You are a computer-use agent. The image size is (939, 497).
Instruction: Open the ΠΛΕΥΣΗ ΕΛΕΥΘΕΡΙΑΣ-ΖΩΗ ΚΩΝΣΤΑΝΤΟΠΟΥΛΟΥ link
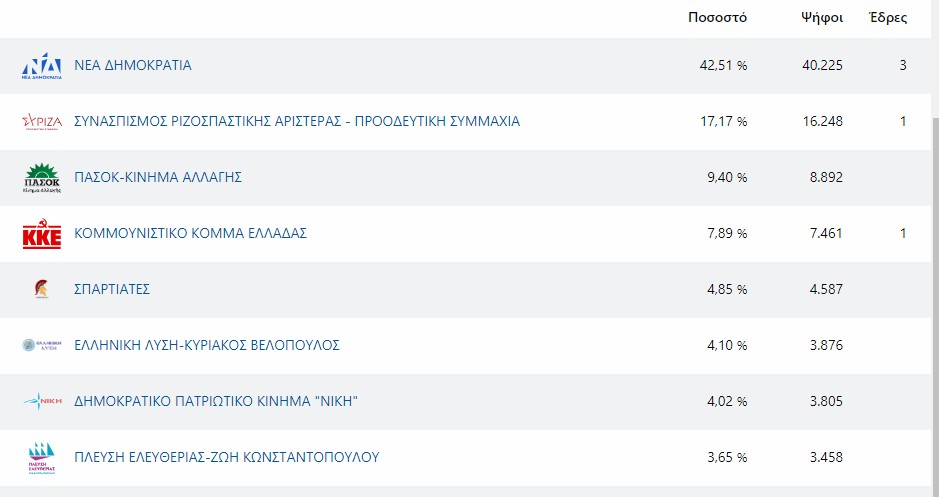[x=227, y=457]
